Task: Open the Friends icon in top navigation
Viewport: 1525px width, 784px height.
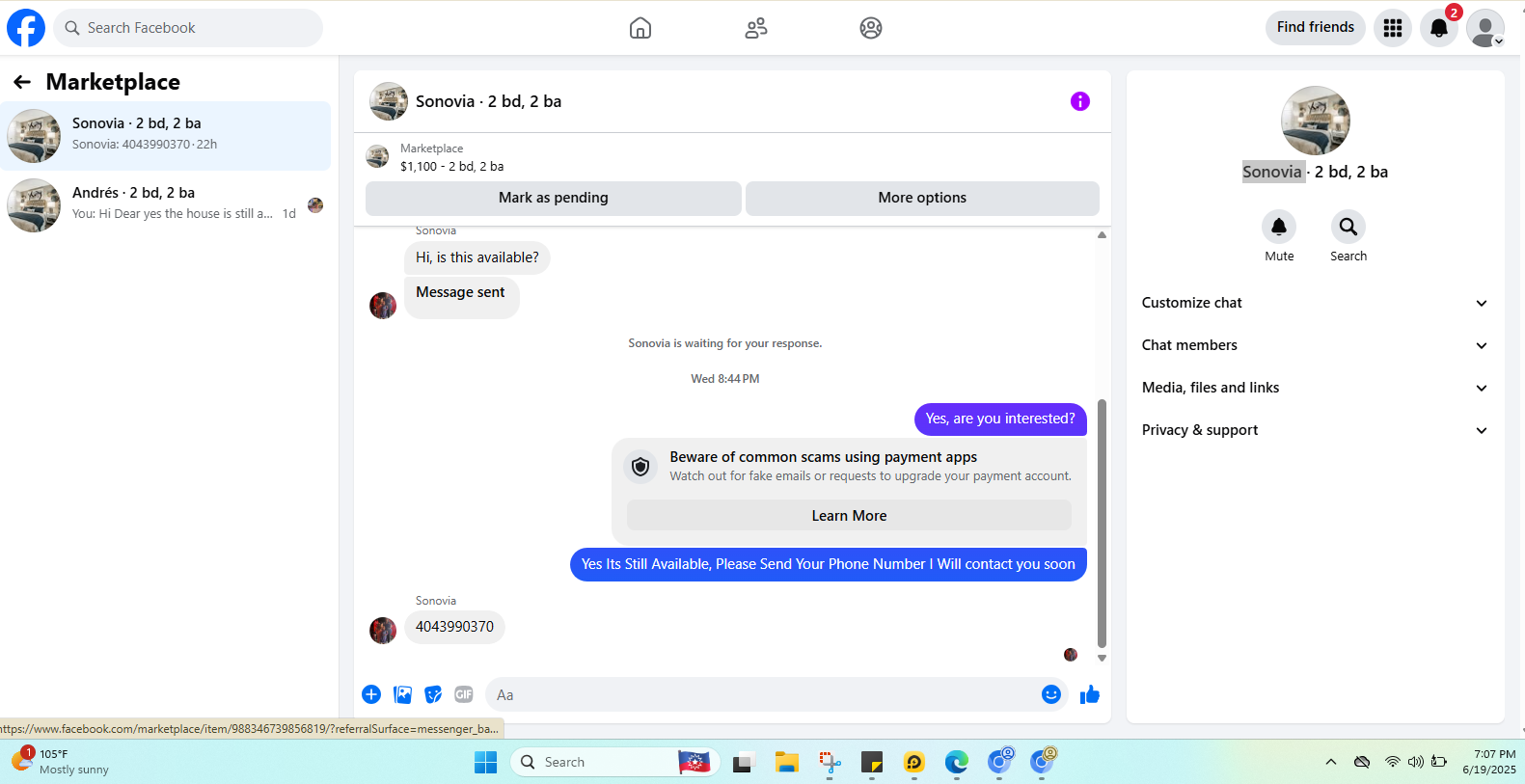Action: pyautogui.click(x=756, y=28)
